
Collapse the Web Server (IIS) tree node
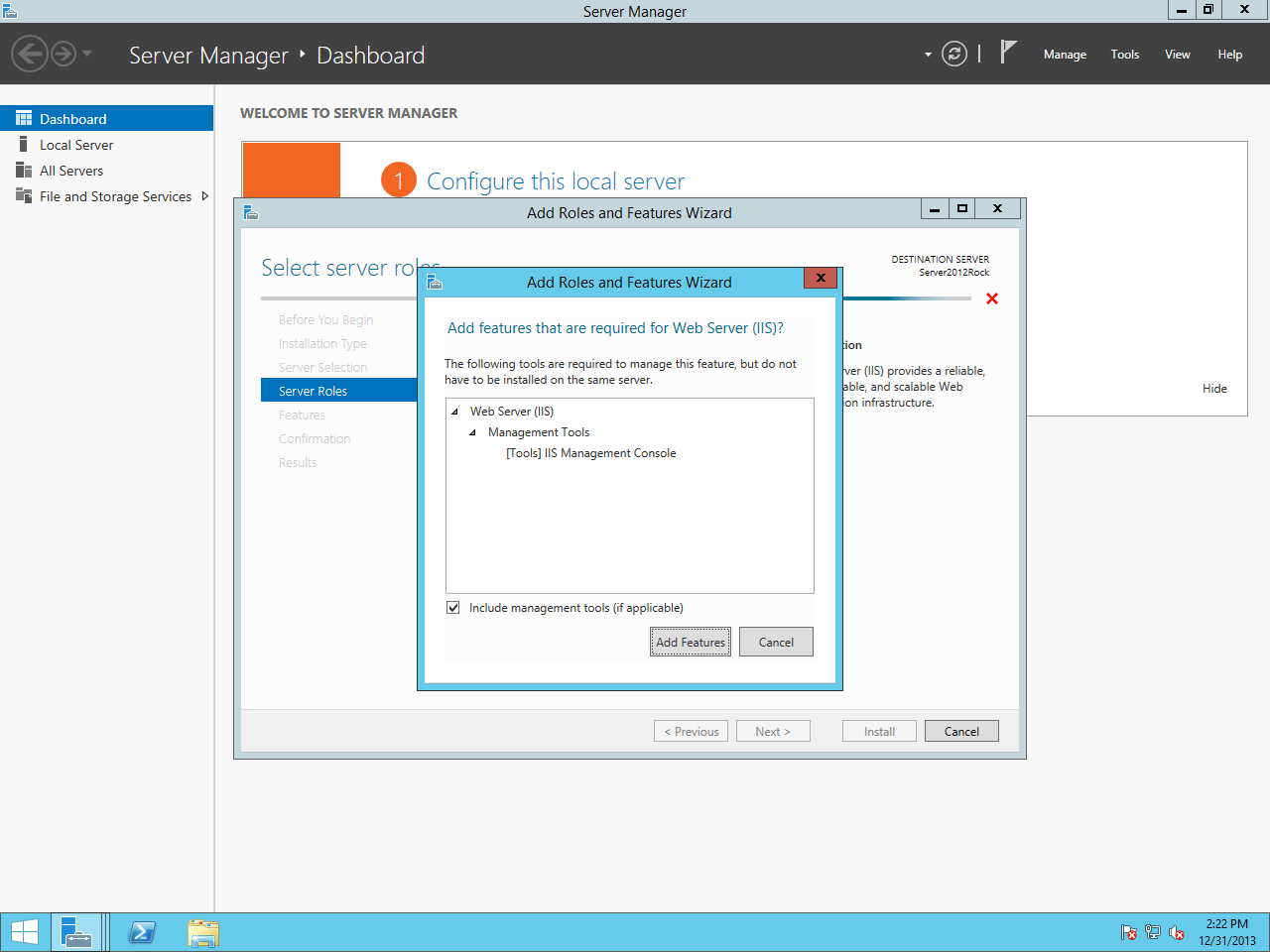coord(455,412)
